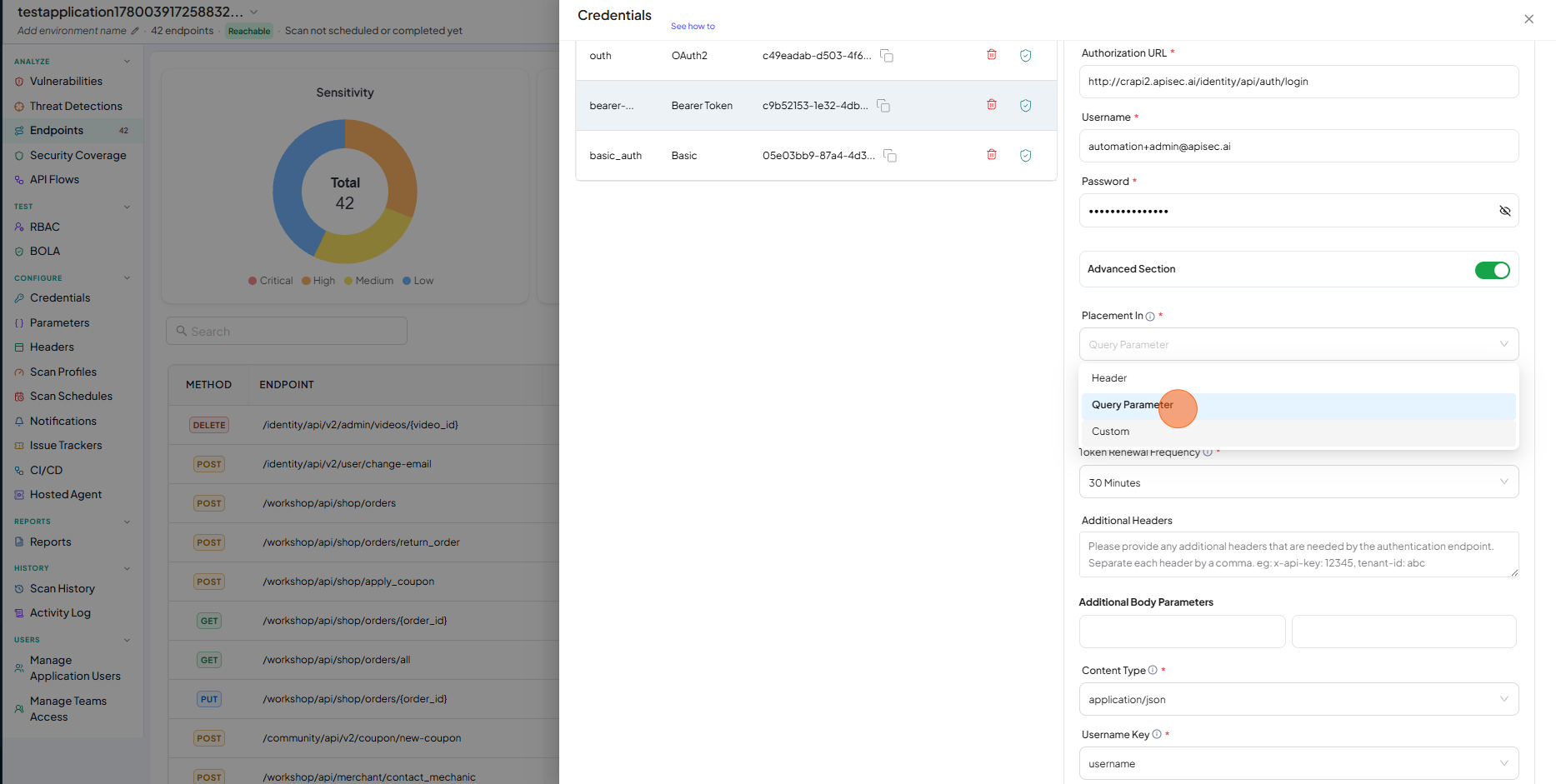Screen dimensions: 1556x784
Task: Copy the basic_auth credential ID
Action: point(890,156)
